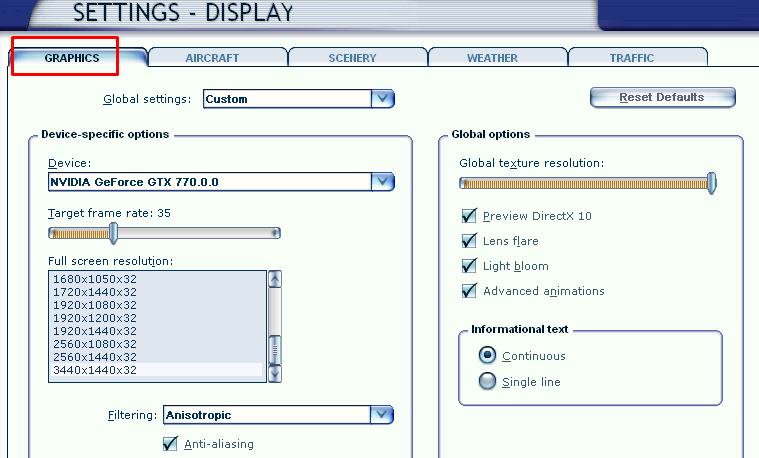The image size is (759, 458).
Task: Open the Device dropdown list
Action: click(382, 182)
